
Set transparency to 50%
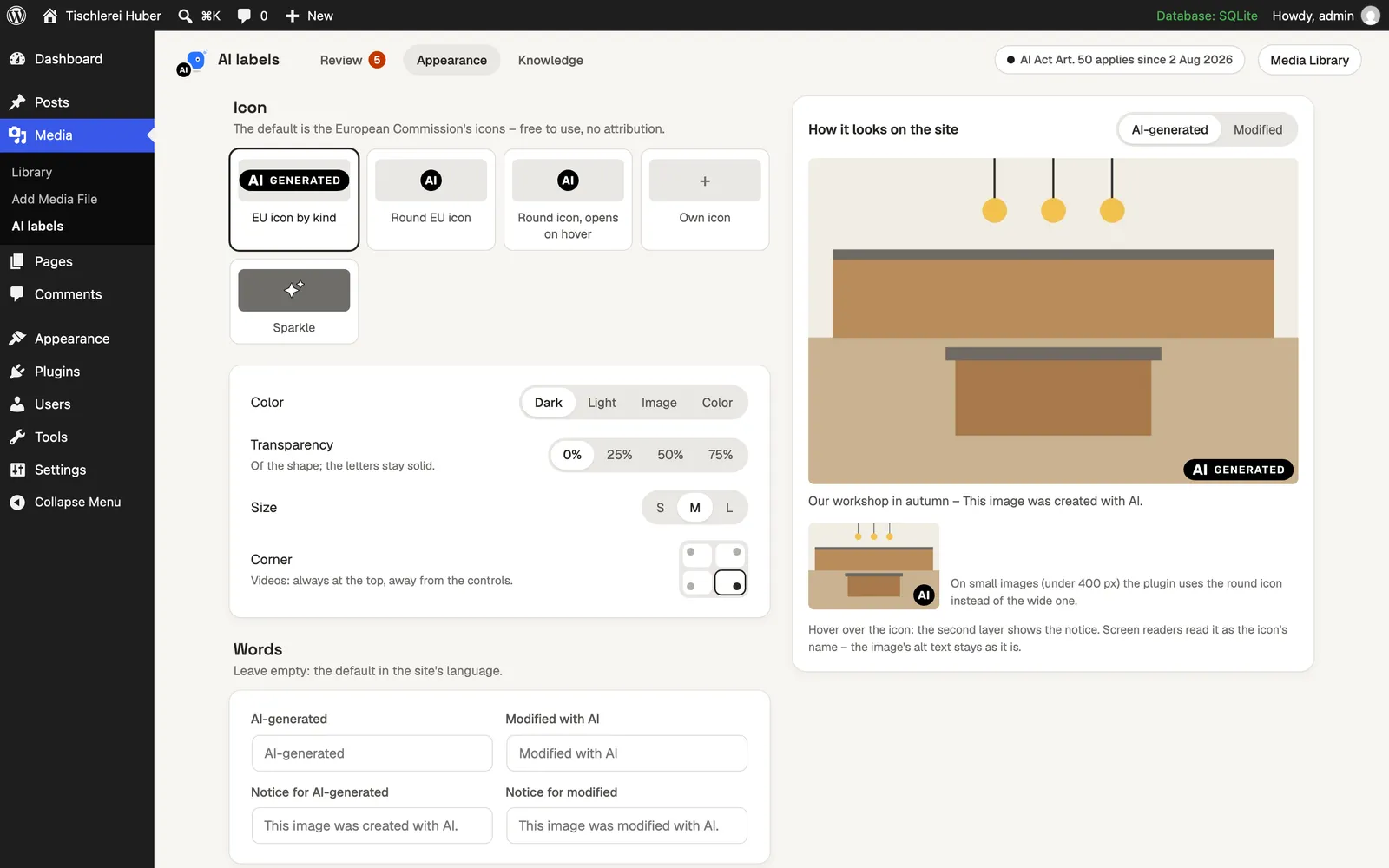click(x=670, y=455)
